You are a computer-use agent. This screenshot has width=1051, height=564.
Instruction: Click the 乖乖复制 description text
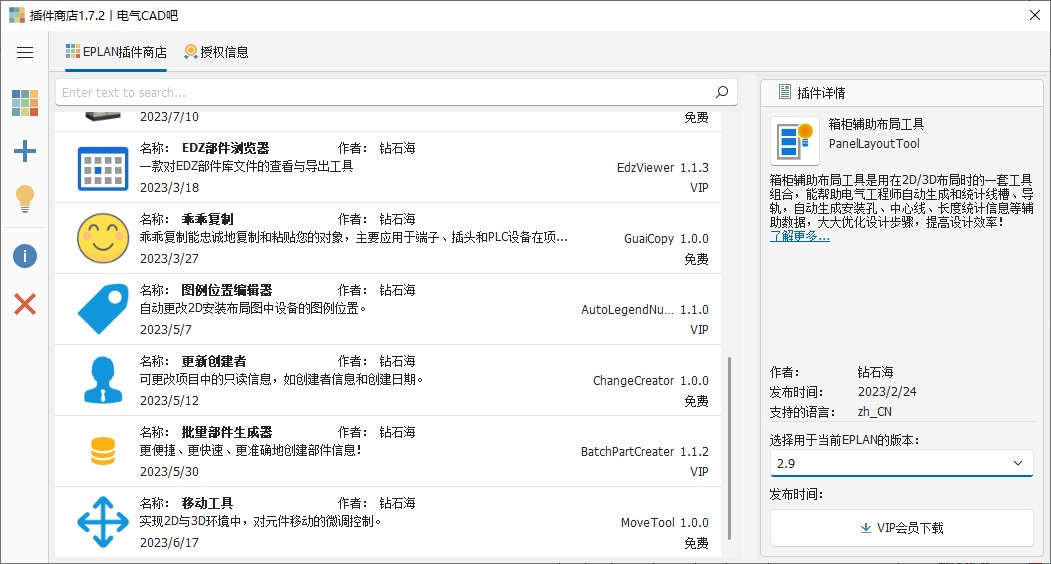(x=353, y=237)
